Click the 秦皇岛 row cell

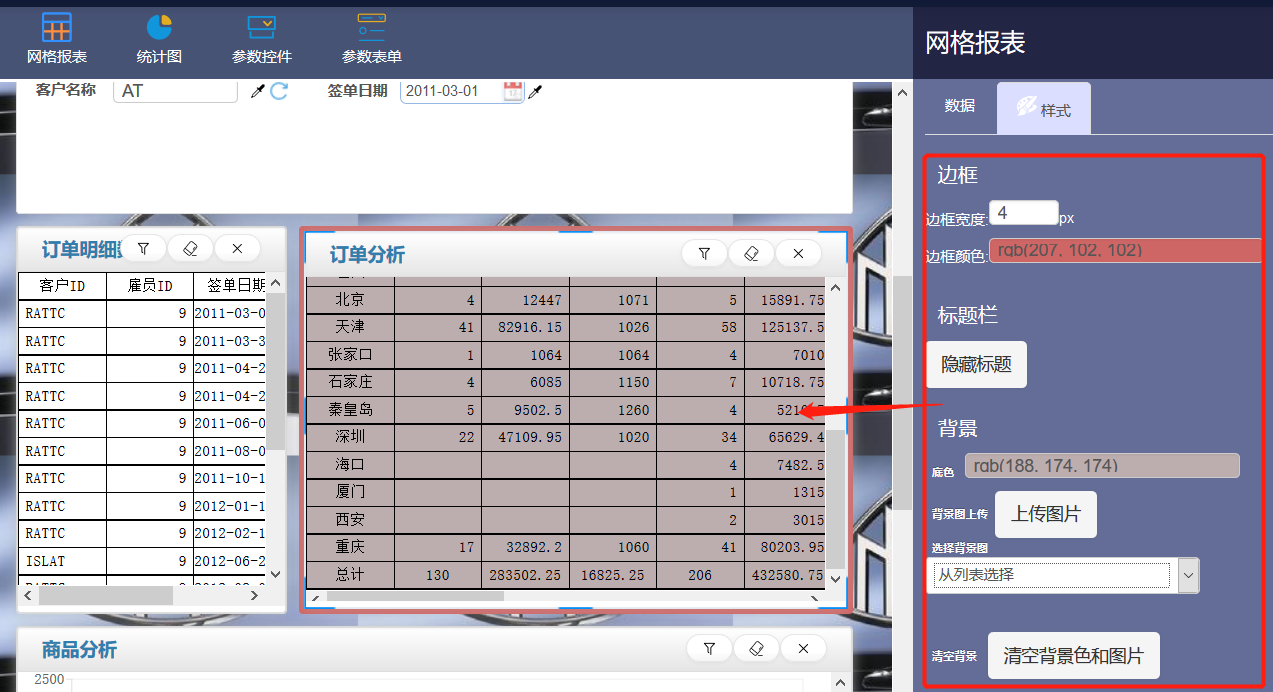[x=350, y=409]
